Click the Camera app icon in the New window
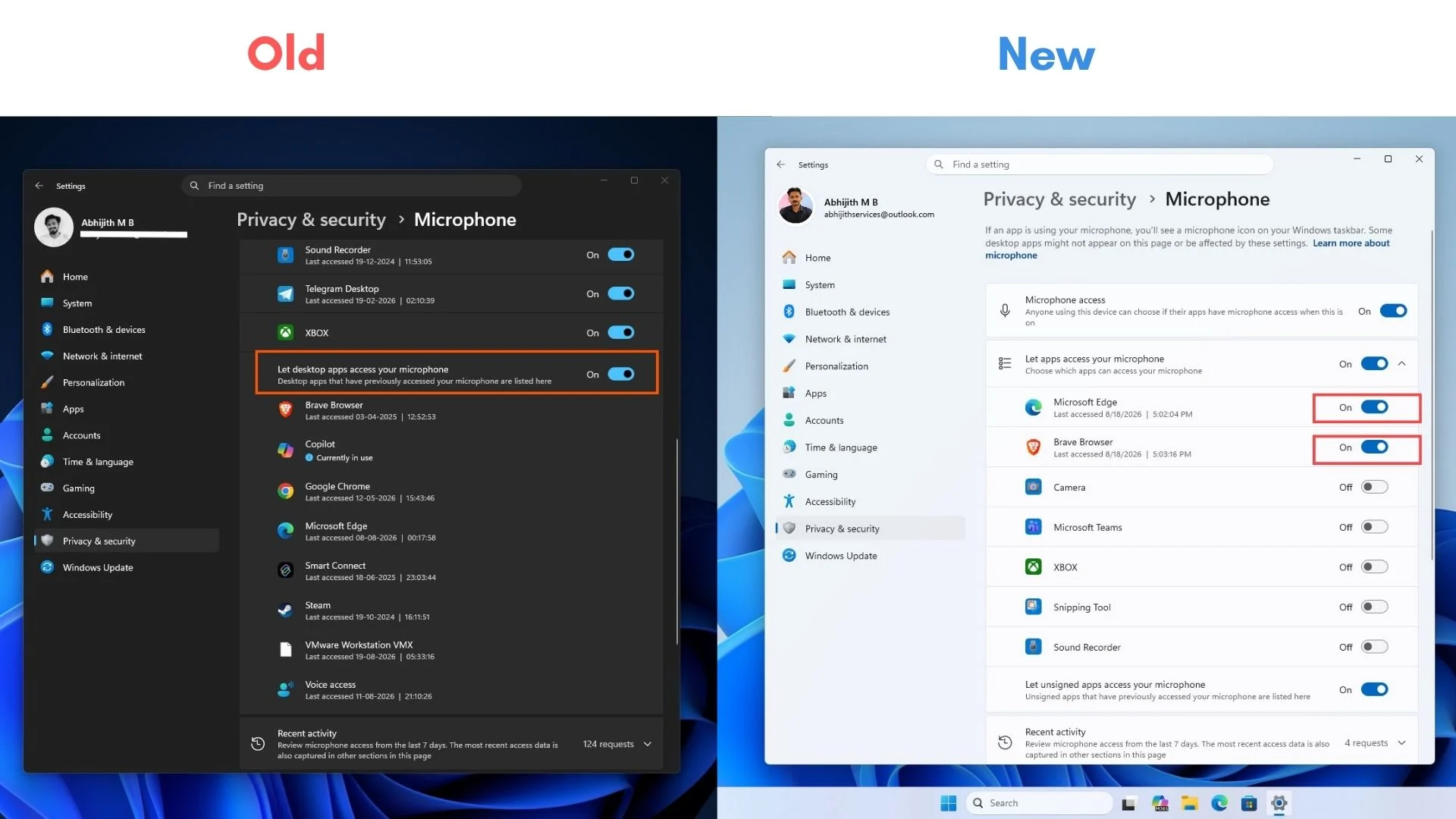Image resolution: width=1456 pixels, height=819 pixels. (1033, 487)
